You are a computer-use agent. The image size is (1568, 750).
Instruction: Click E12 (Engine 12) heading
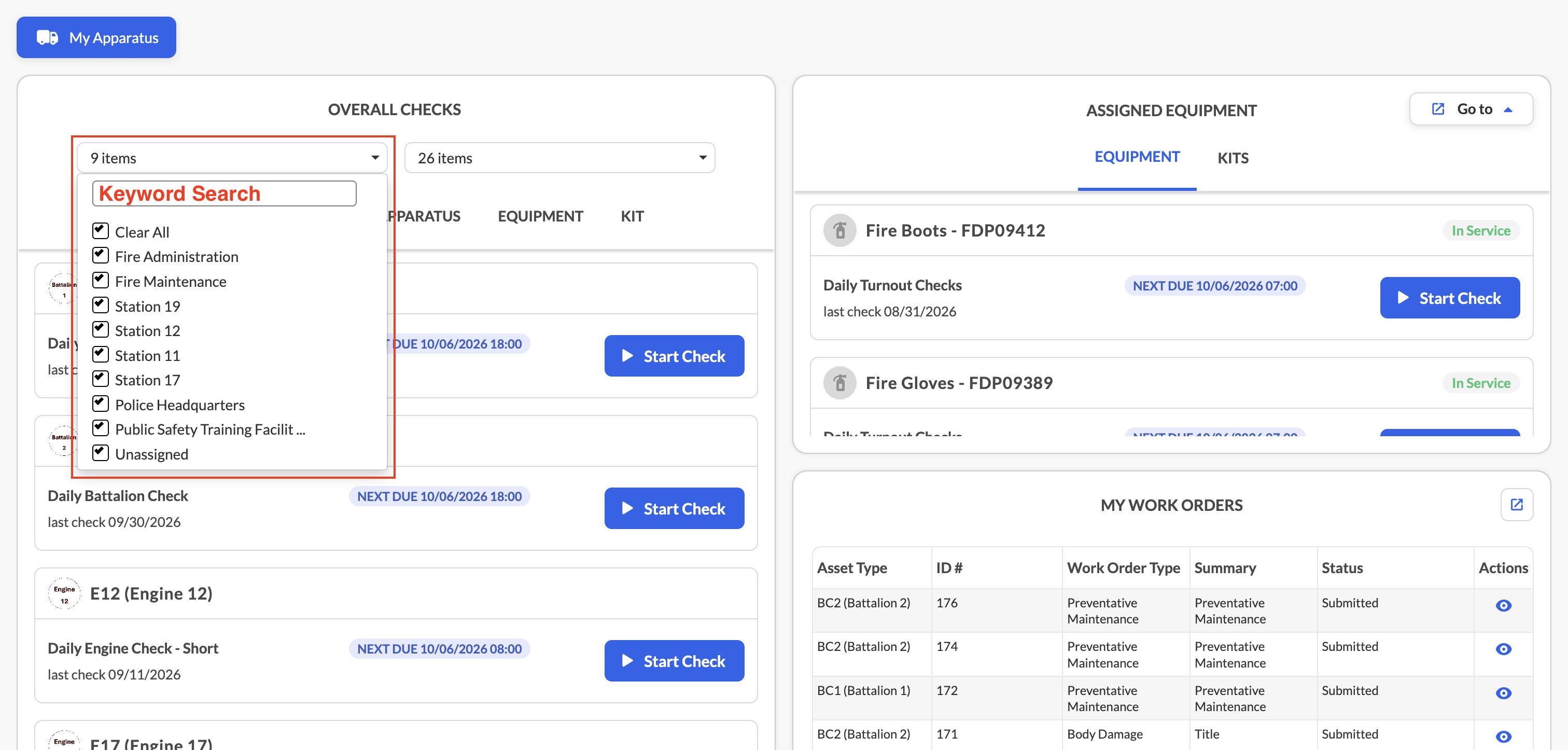pos(151,593)
